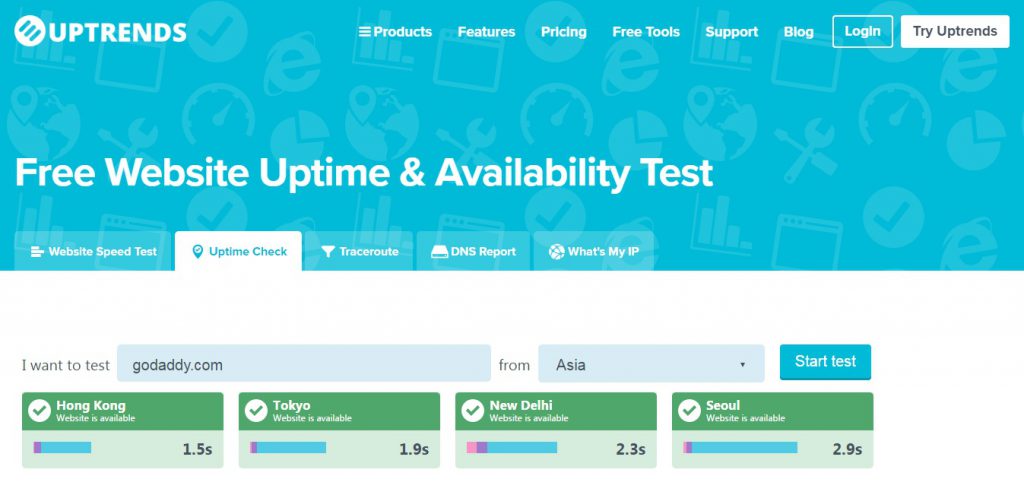This screenshot has height=495, width=1024.
Task: Click the DNS Report drive icon
Action: point(440,251)
